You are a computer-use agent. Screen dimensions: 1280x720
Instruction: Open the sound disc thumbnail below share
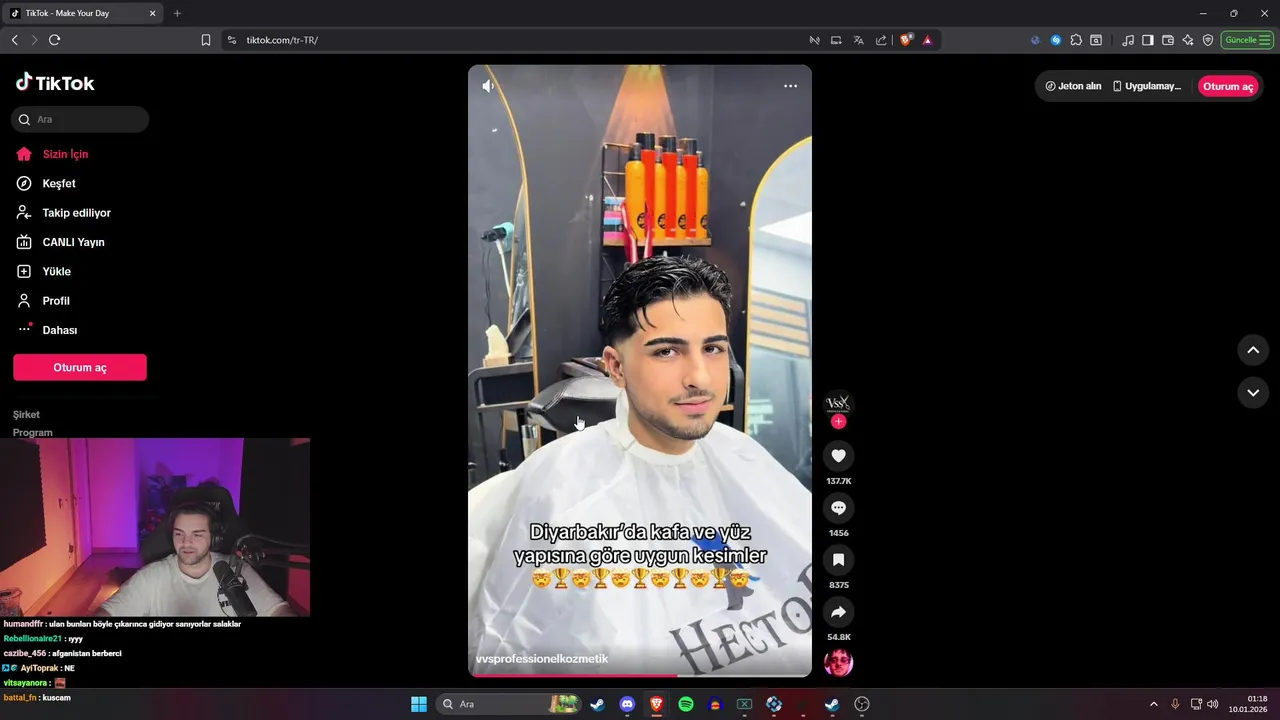click(x=838, y=662)
